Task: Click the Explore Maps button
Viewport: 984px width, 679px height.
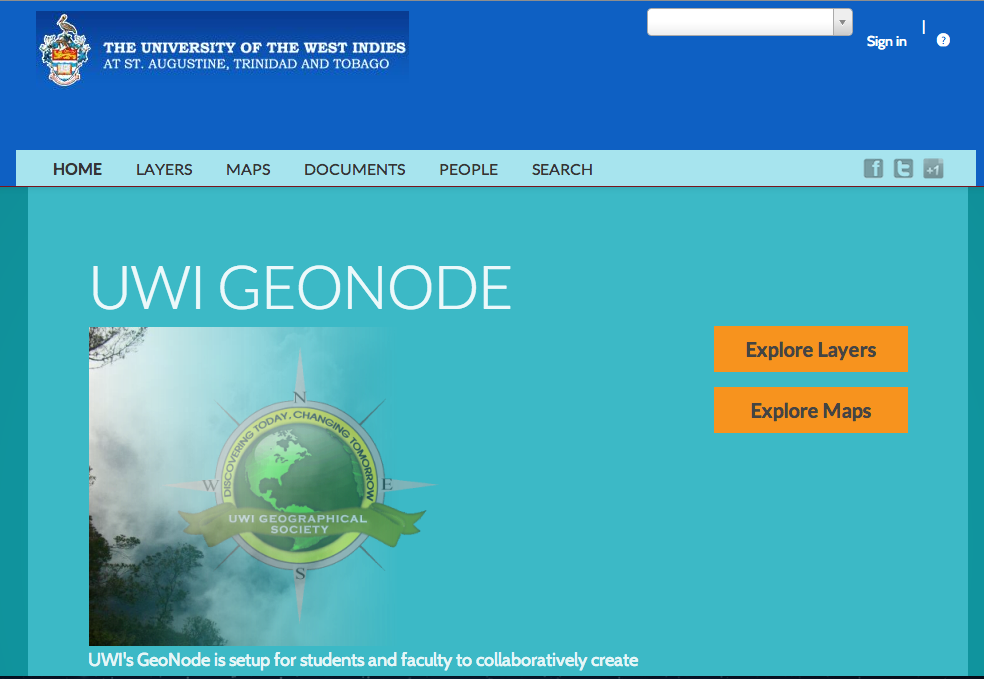Action: (811, 410)
